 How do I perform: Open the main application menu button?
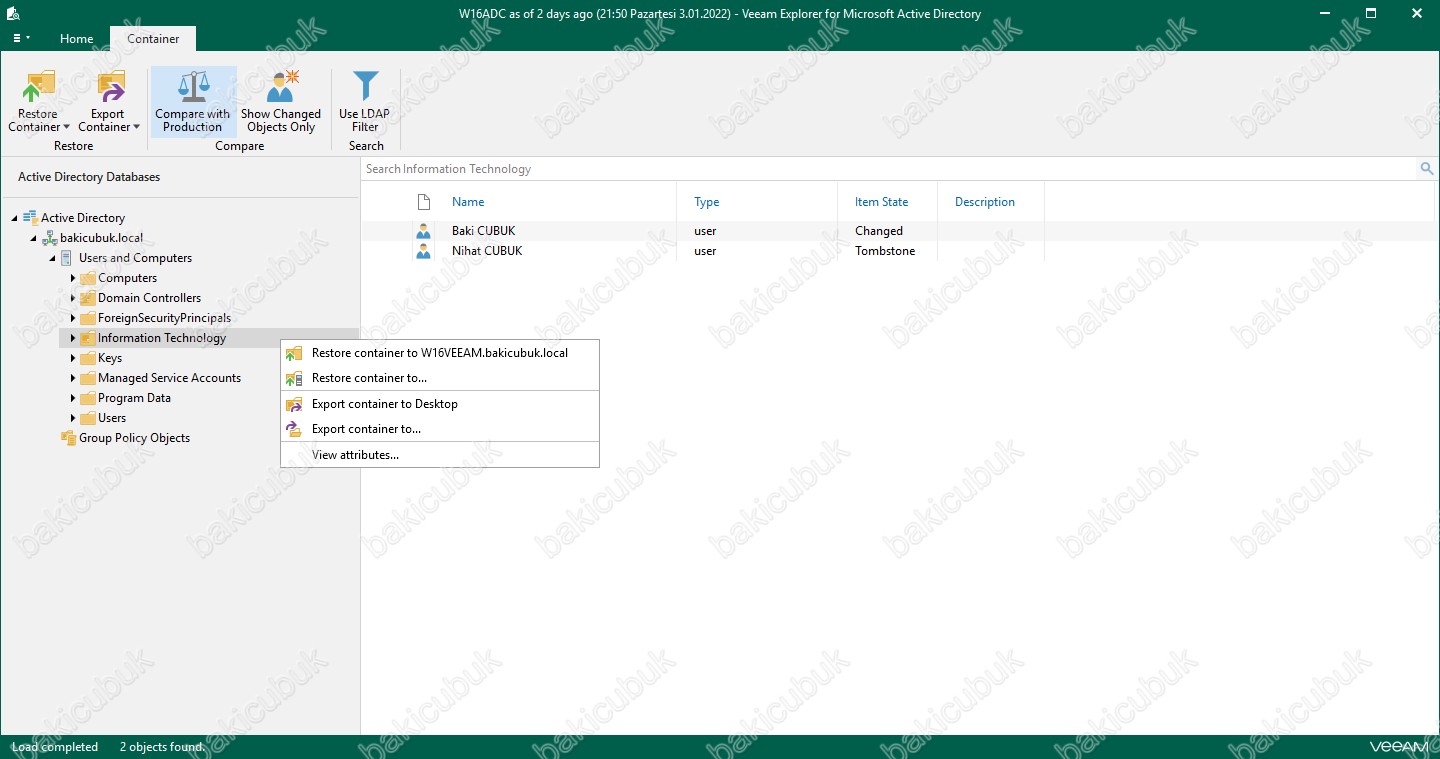(x=21, y=39)
